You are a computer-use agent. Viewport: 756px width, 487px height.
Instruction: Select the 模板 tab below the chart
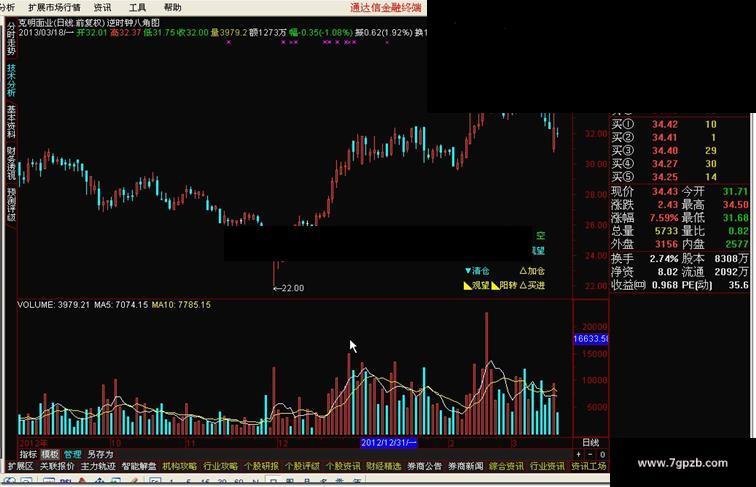click(50, 454)
